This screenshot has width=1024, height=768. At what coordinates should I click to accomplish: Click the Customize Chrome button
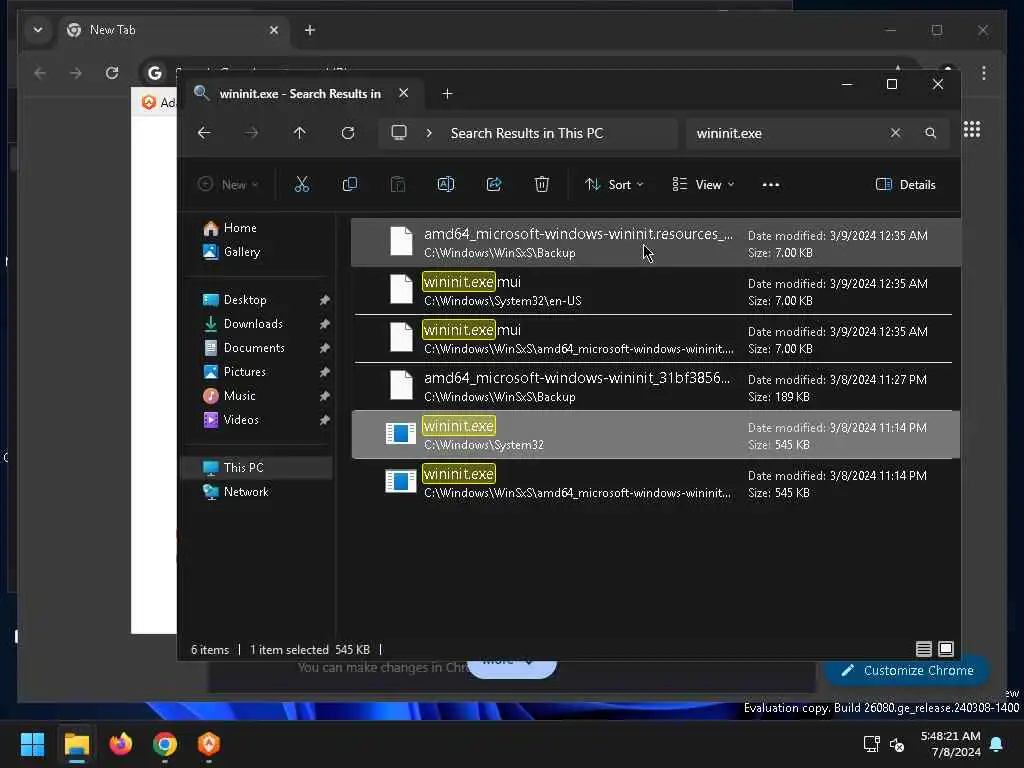click(906, 671)
